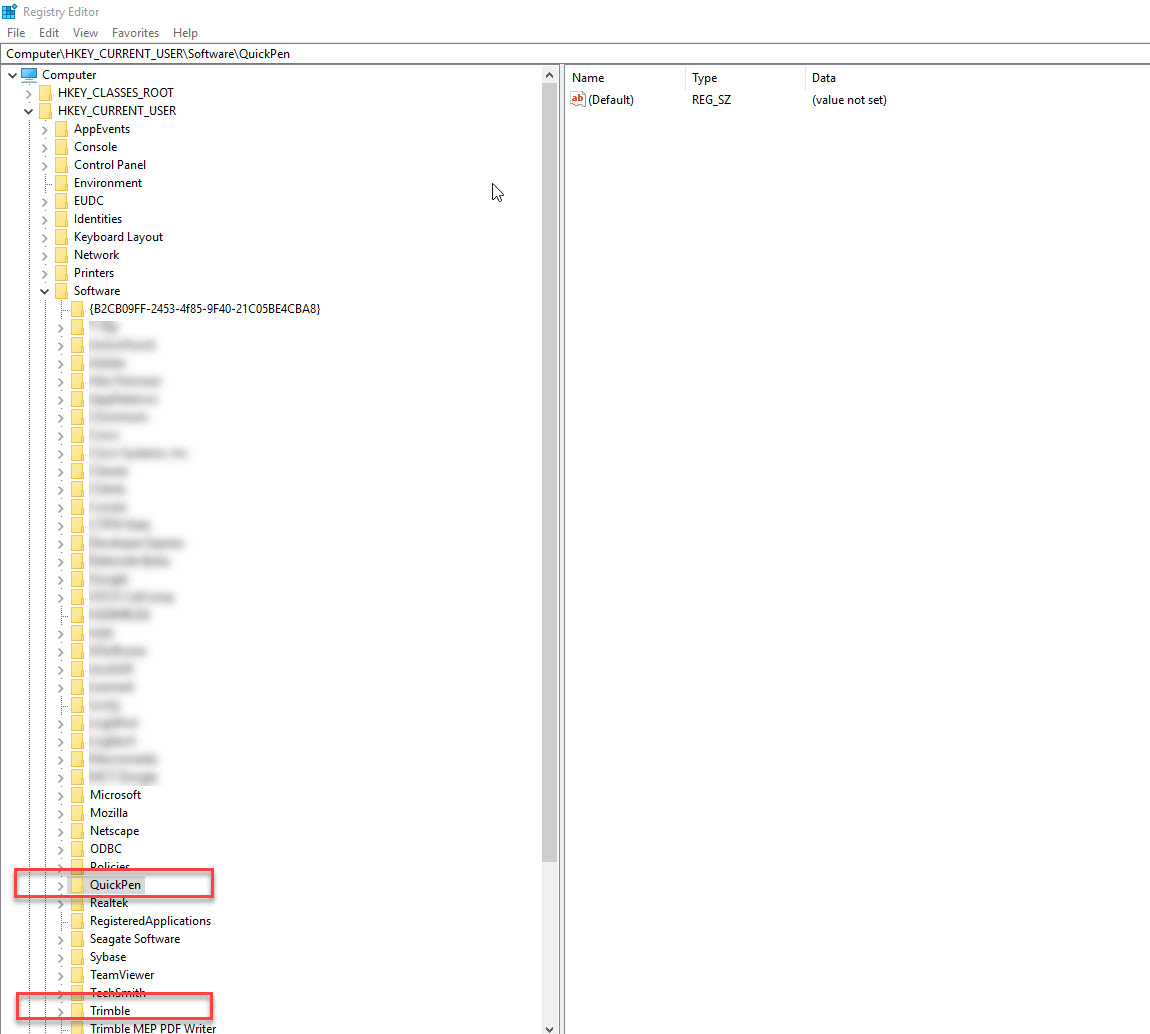Collapse the HKEY_CURRENT_USER hive
Screen dimensions: 1150x1034
[x=28, y=111]
